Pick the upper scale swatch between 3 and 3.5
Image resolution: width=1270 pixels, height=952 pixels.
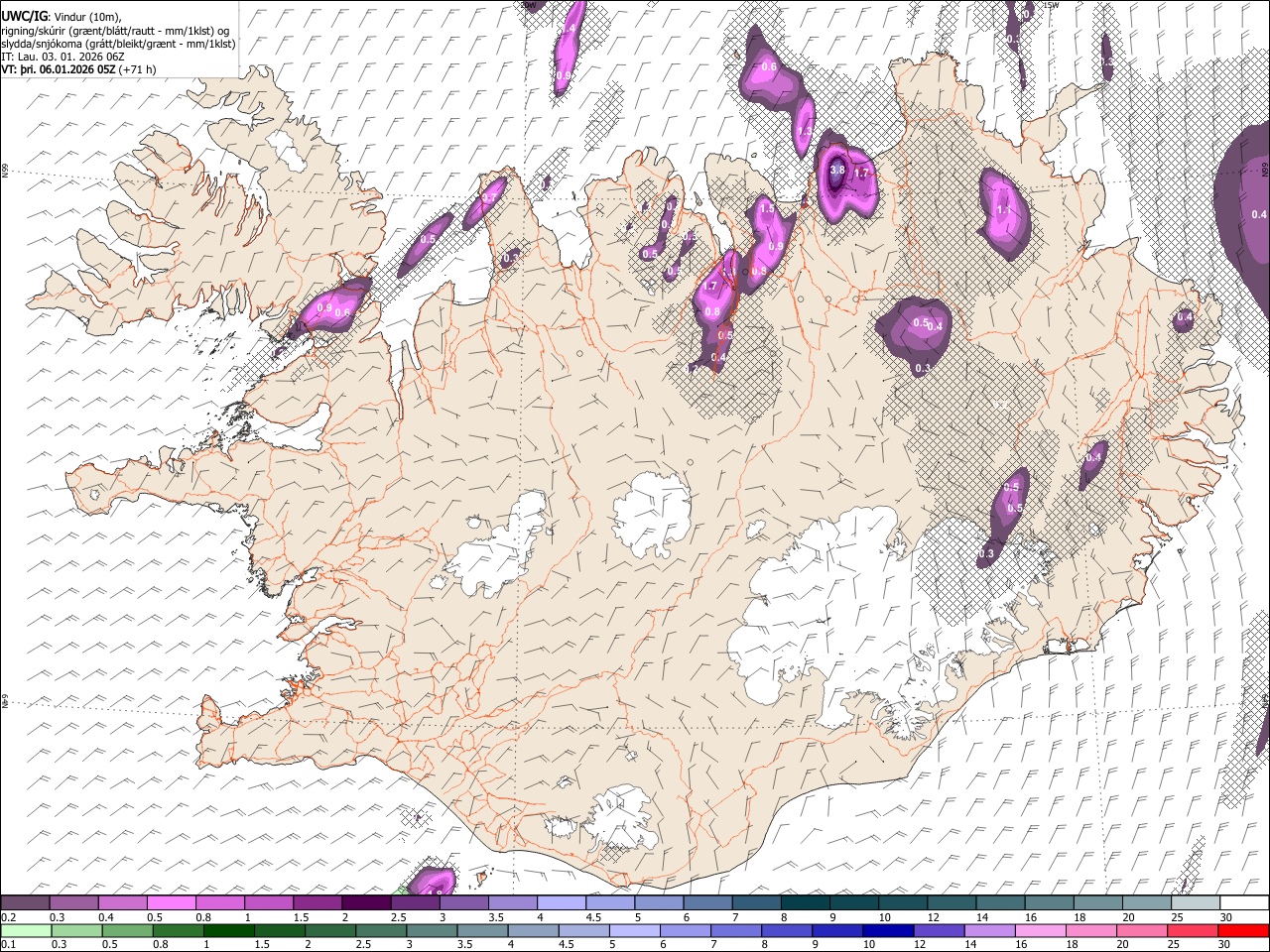coord(463,903)
